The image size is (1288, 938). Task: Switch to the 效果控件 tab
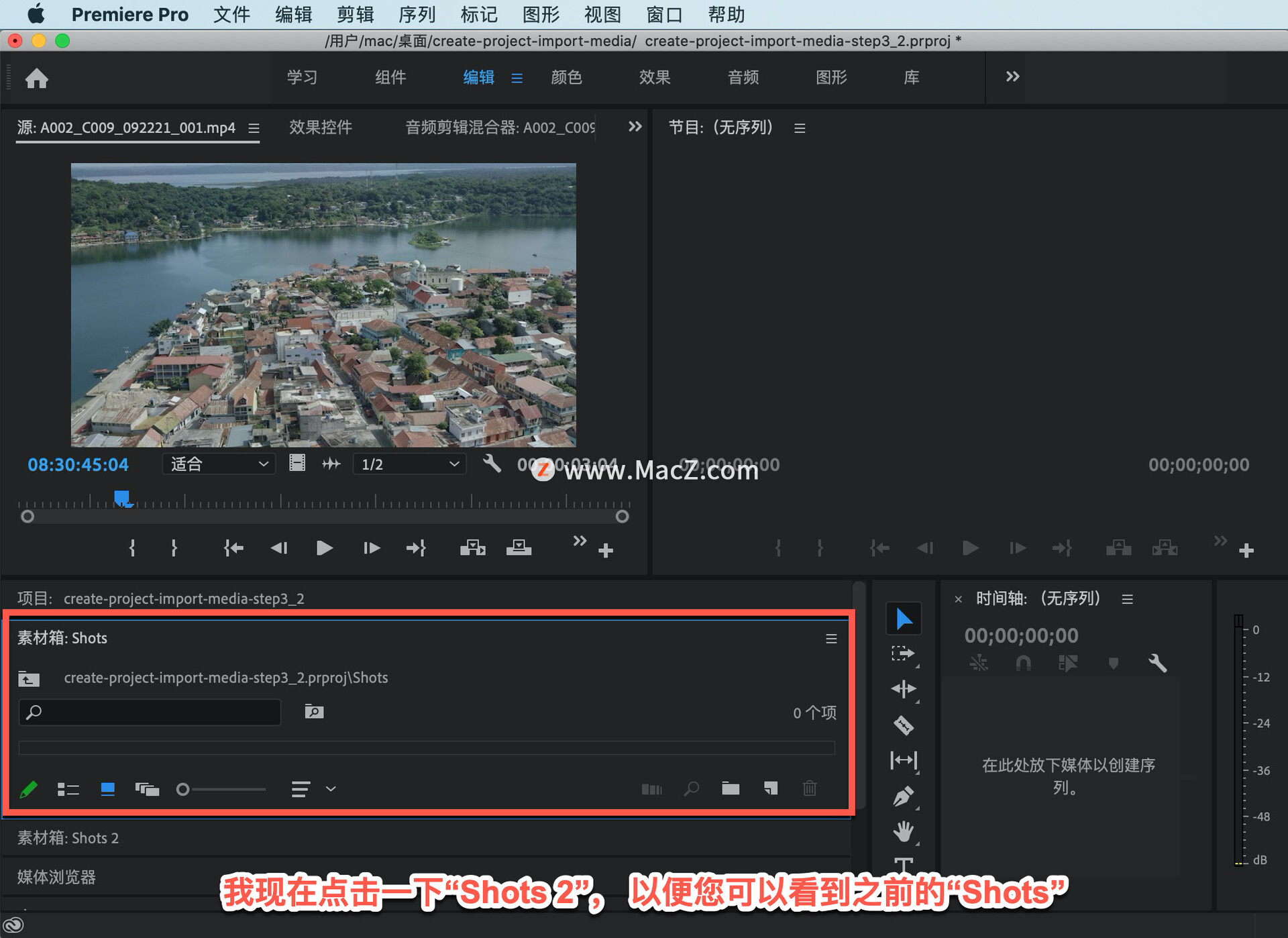tap(320, 127)
